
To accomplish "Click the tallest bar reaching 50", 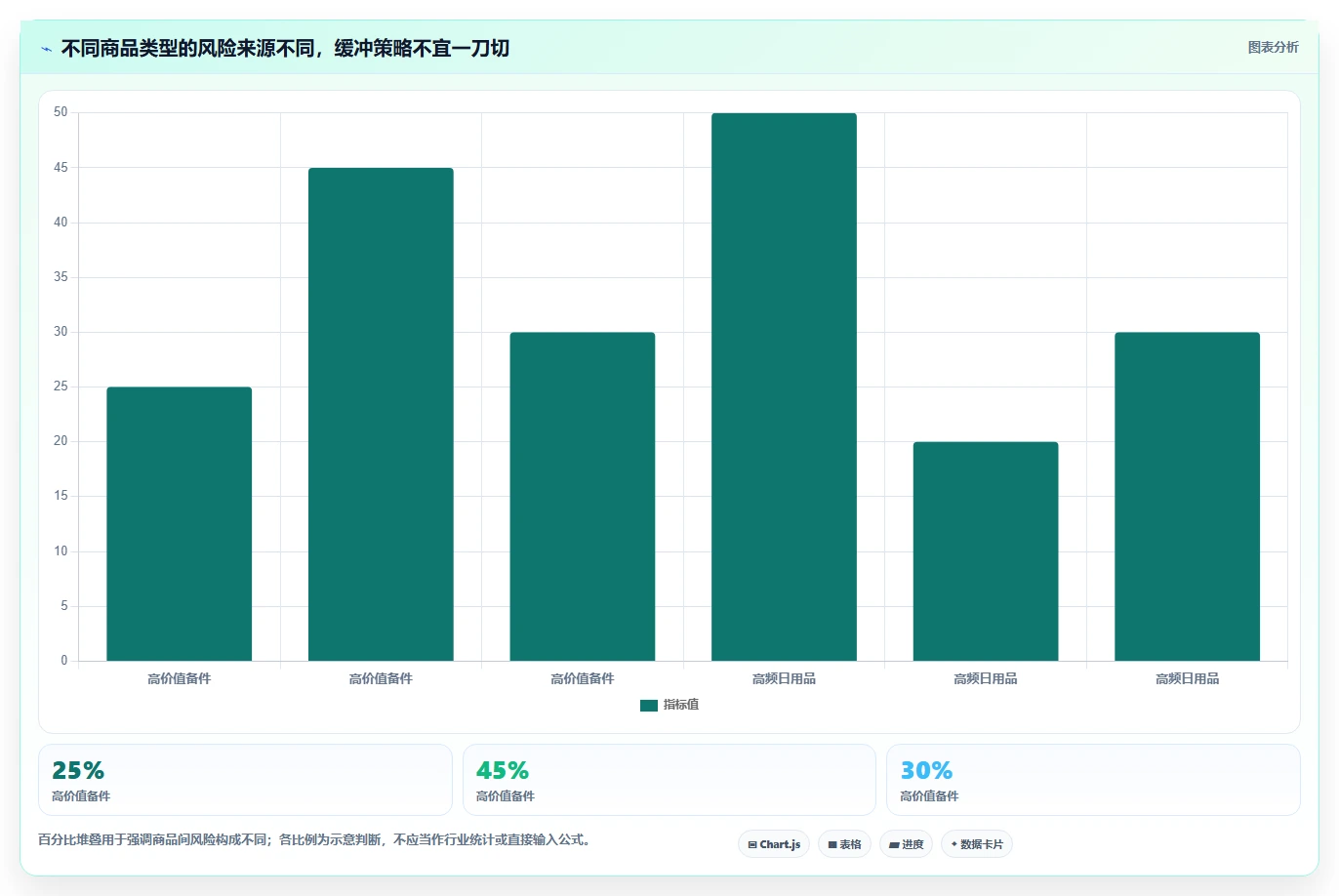I will pos(784,387).
